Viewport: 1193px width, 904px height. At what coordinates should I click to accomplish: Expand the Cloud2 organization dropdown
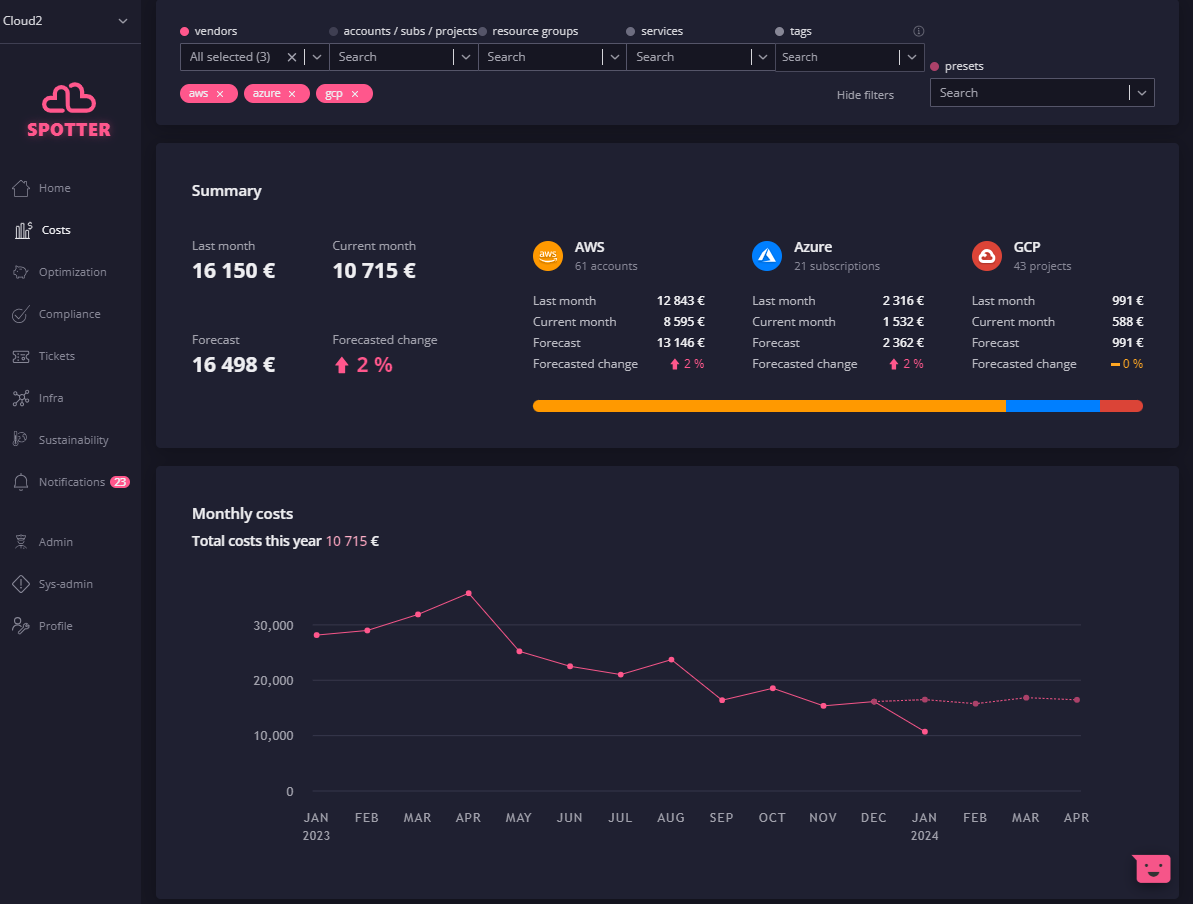coord(123,21)
